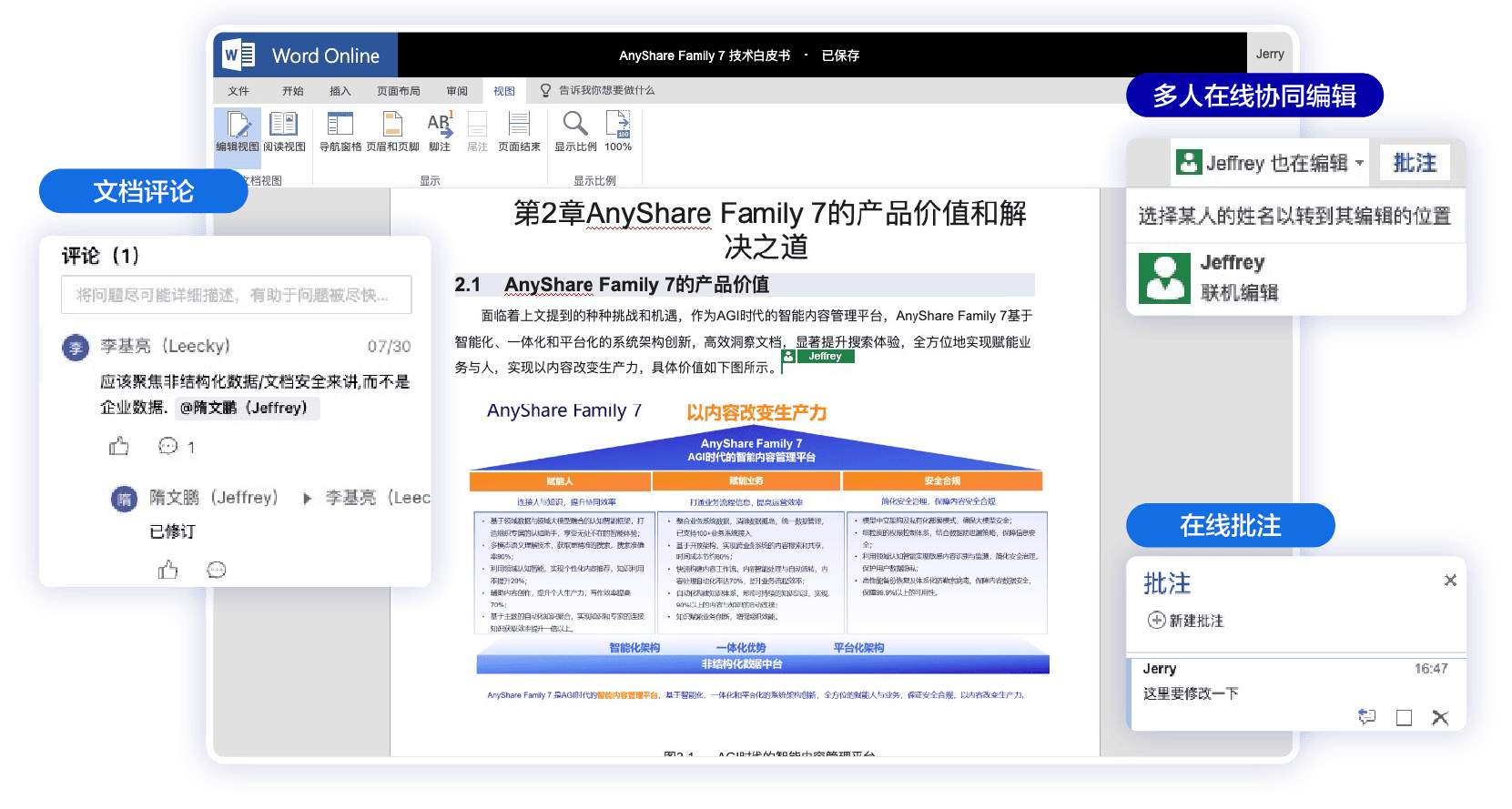Image resolution: width=1512 pixels, height=809 pixels.
Task: Close the 批注 panel
Action: tap(1450, 581)
